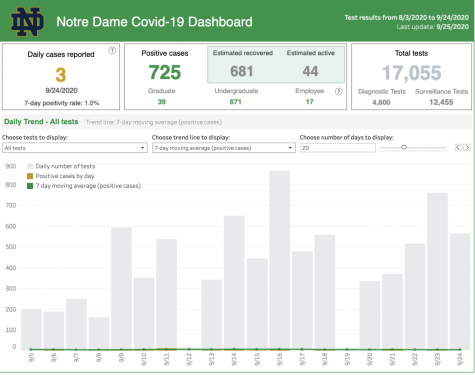Click the 9/5 daily tests bar
Screen dimensions: 475x375
(31, 329)
